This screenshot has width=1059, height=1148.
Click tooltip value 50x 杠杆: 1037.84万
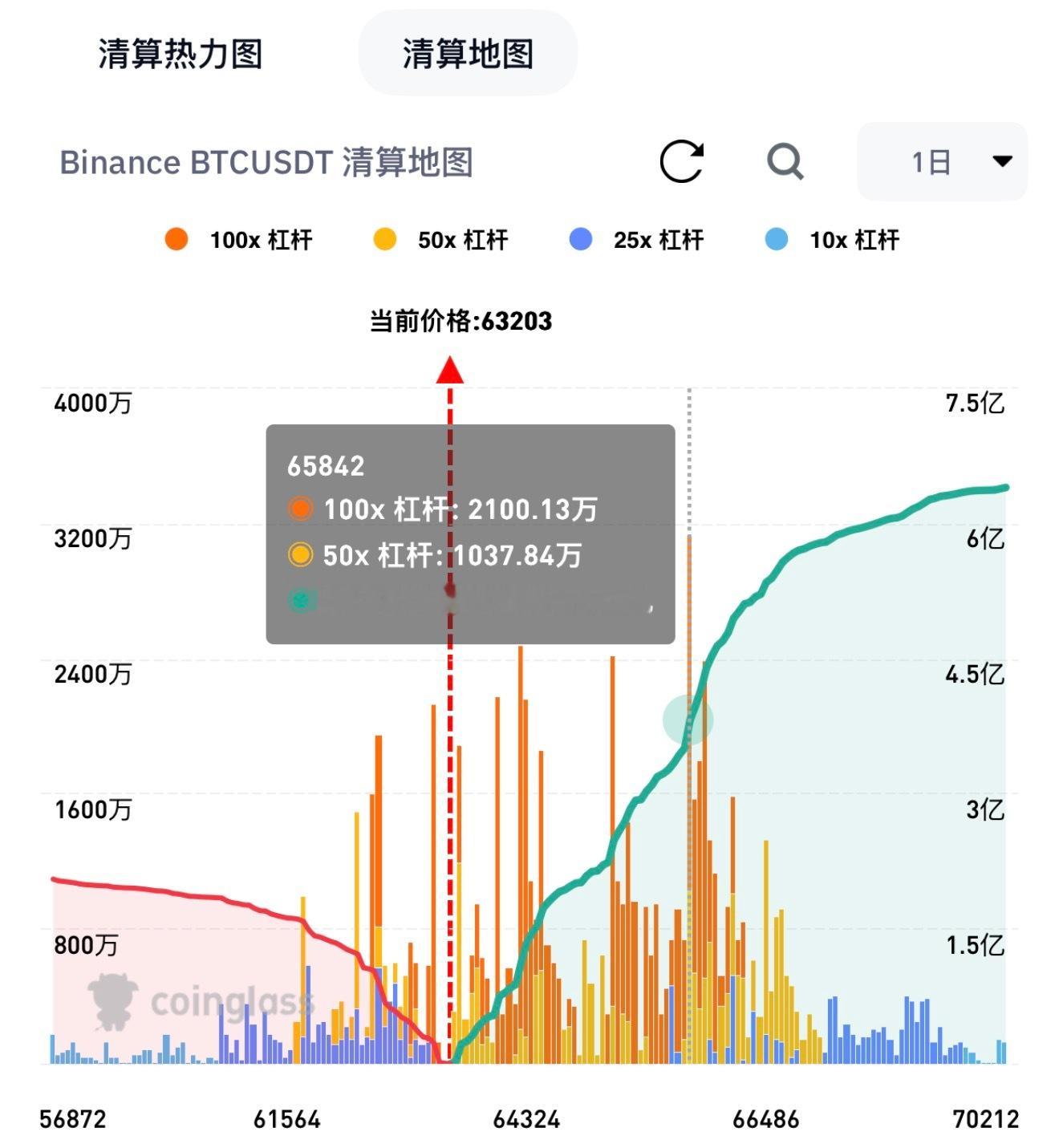click(x=452, y=555)
